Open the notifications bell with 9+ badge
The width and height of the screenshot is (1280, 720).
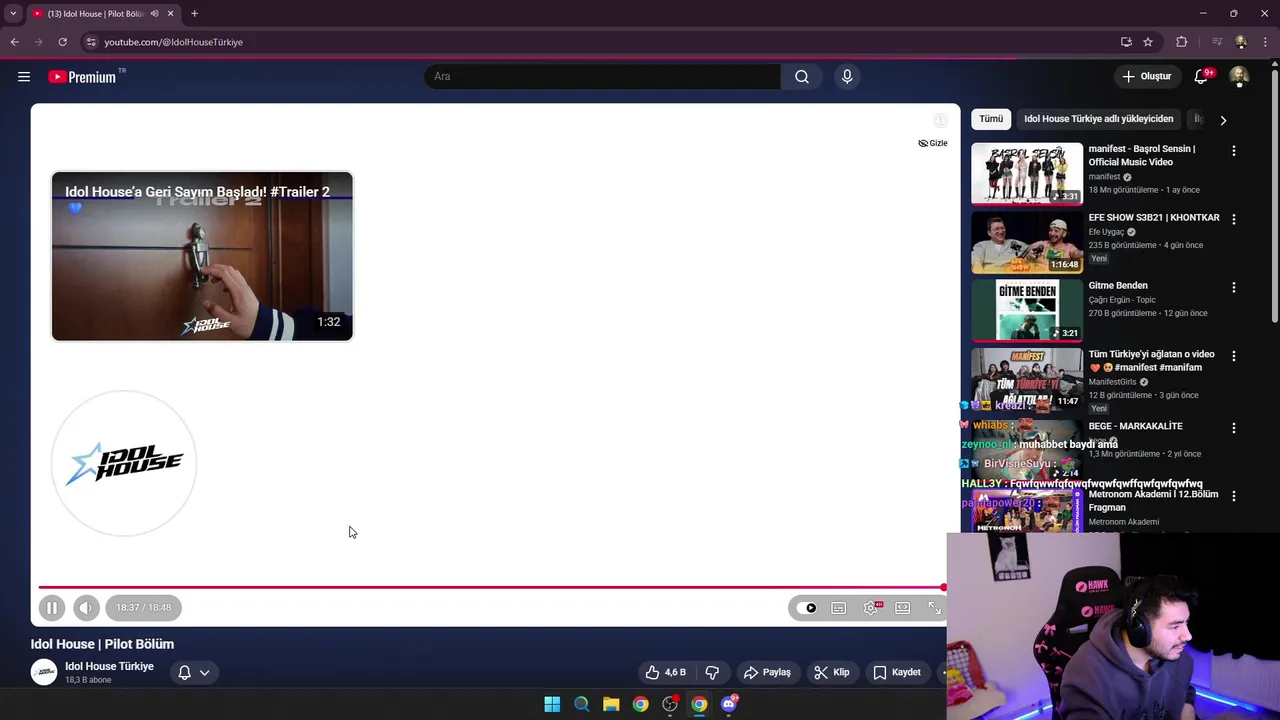1202,76
